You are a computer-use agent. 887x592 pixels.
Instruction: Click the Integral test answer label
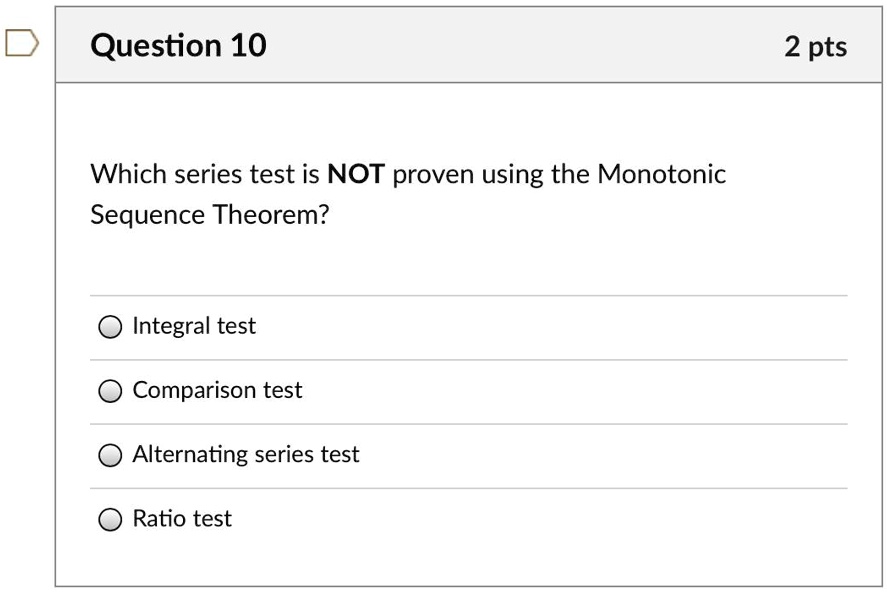click(x=194, y=326)
